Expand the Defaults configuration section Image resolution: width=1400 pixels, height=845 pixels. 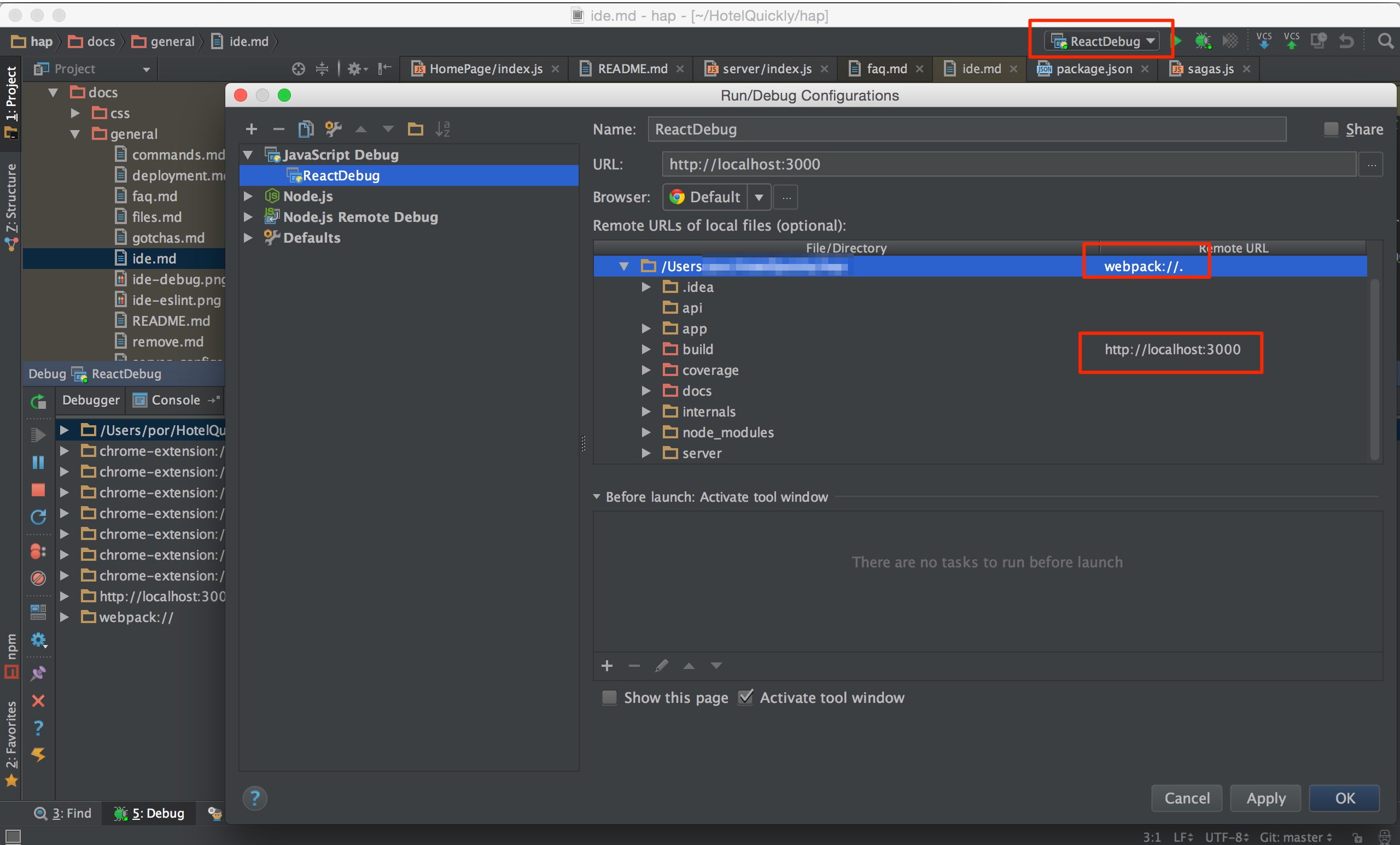click(249, 237)
